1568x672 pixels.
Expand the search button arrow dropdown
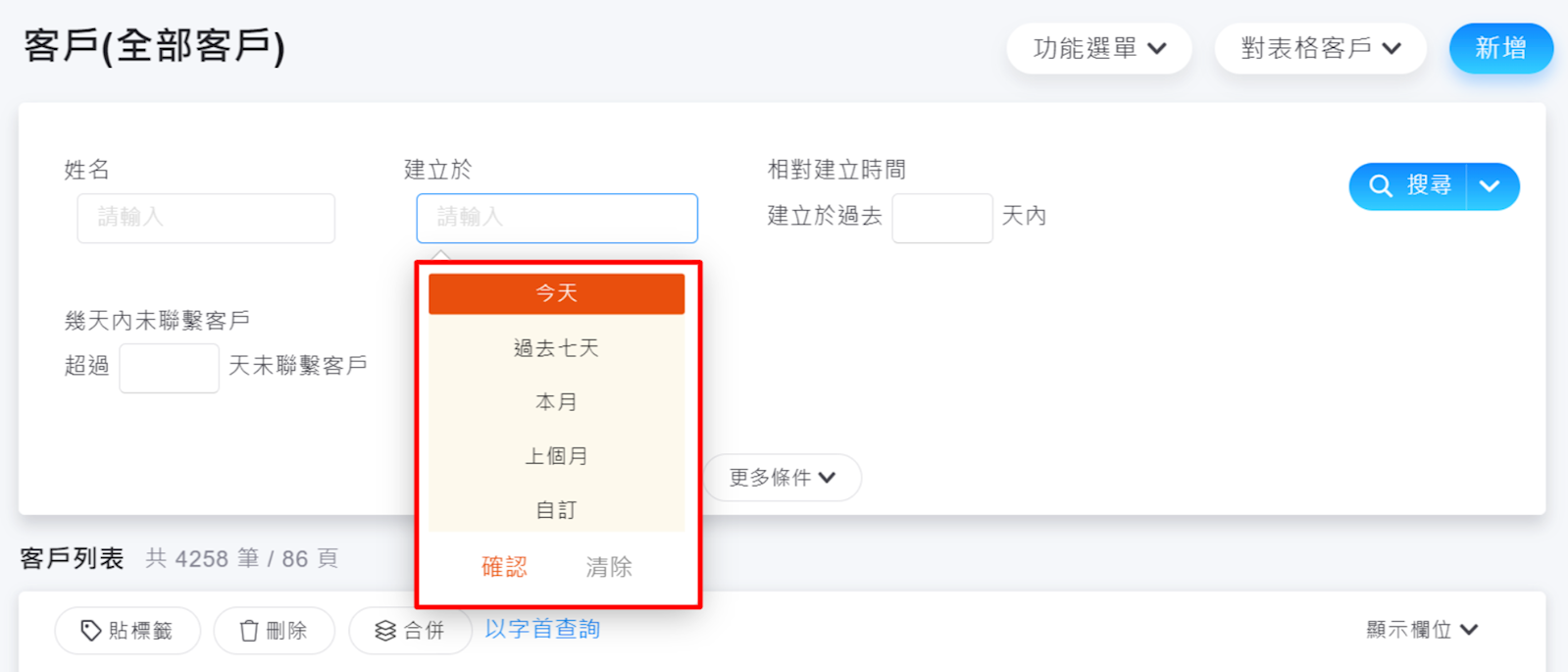pyautogui.click(x=1491, y=186)
